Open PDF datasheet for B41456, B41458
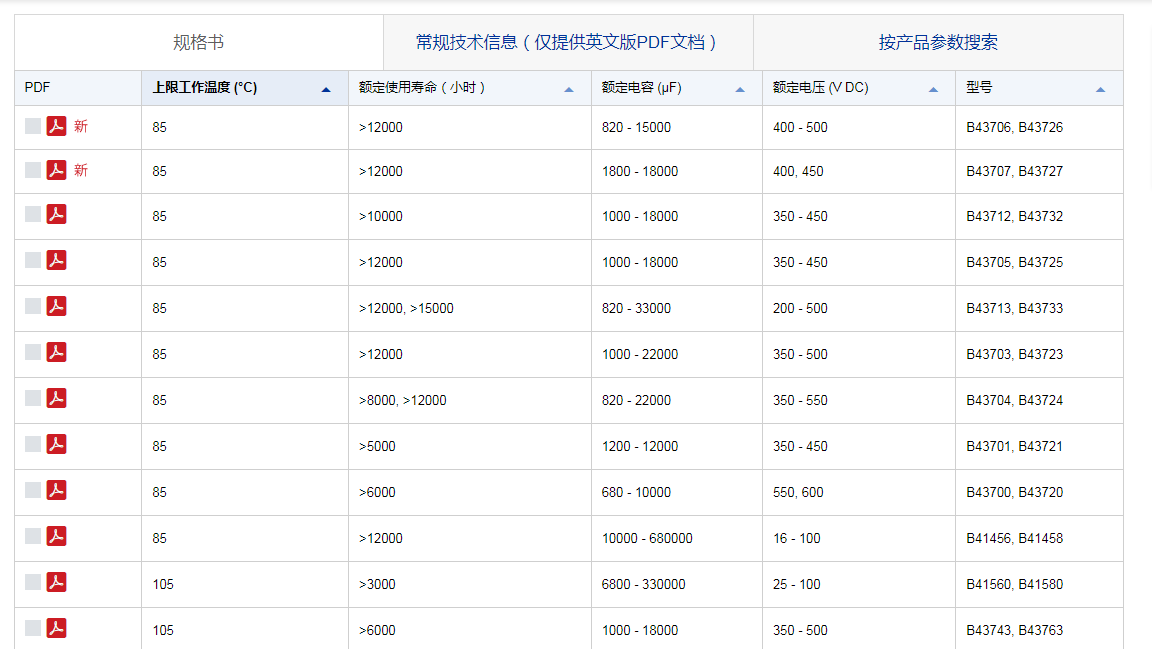The width and height of the screenshot is (1152, 649). click(57, 536)
